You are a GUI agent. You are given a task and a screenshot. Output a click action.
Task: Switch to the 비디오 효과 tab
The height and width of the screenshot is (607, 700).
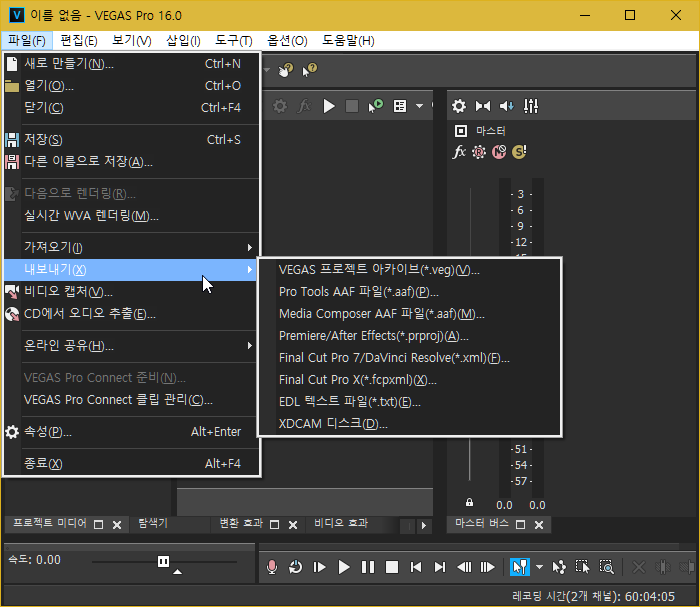[x=341, y=523]
